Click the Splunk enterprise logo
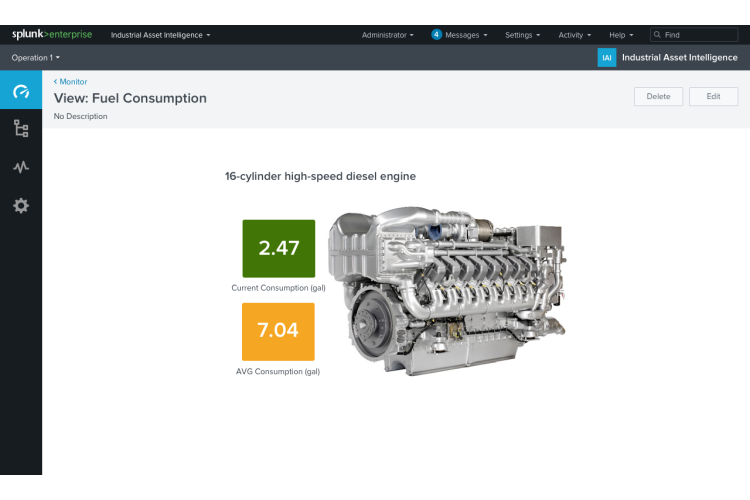 coord(52,34)
